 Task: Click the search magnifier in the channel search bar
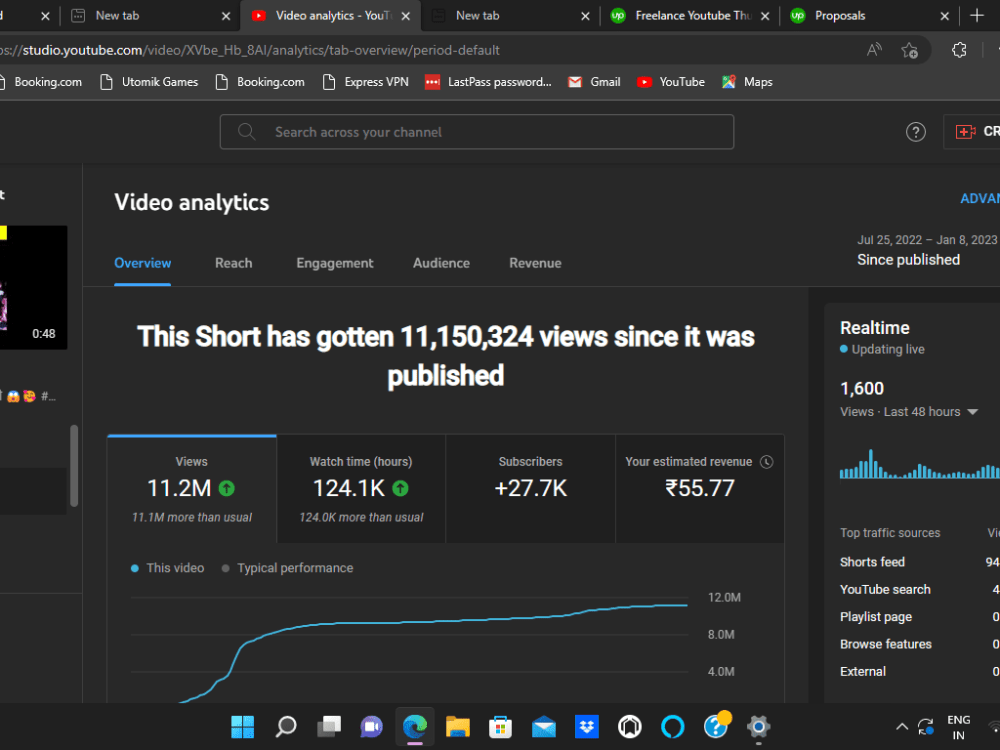pyautogui.click(x=246, y=131)
